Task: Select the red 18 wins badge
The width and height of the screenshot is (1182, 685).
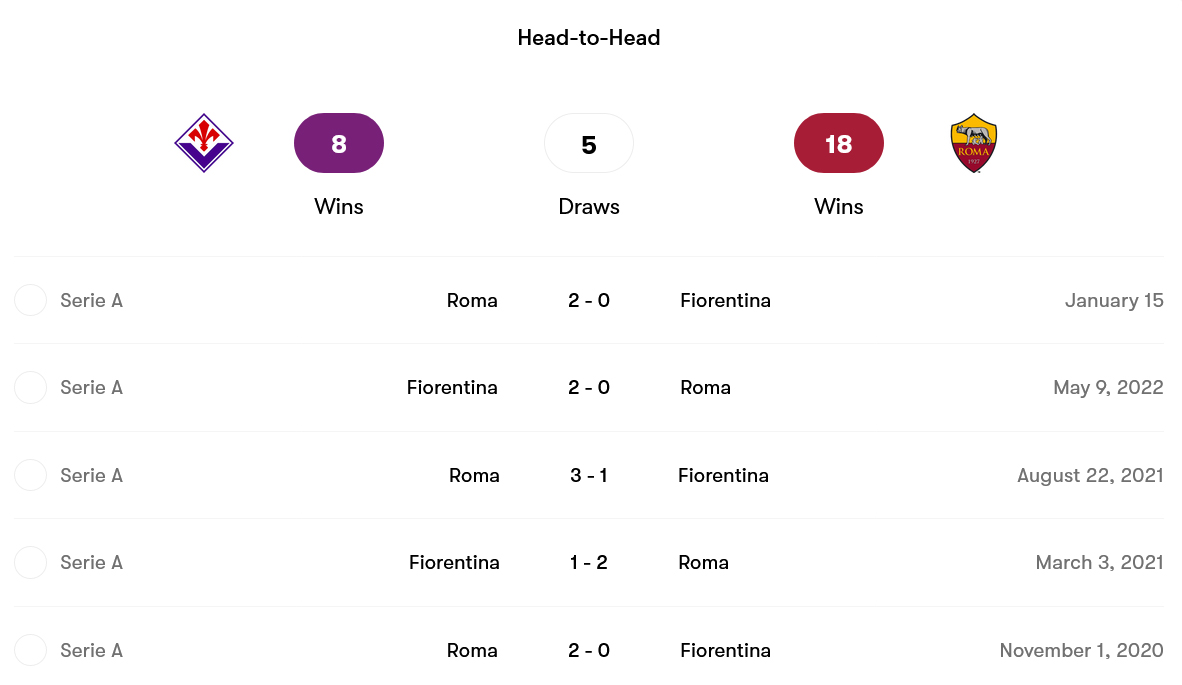Action: pos(838,143)
